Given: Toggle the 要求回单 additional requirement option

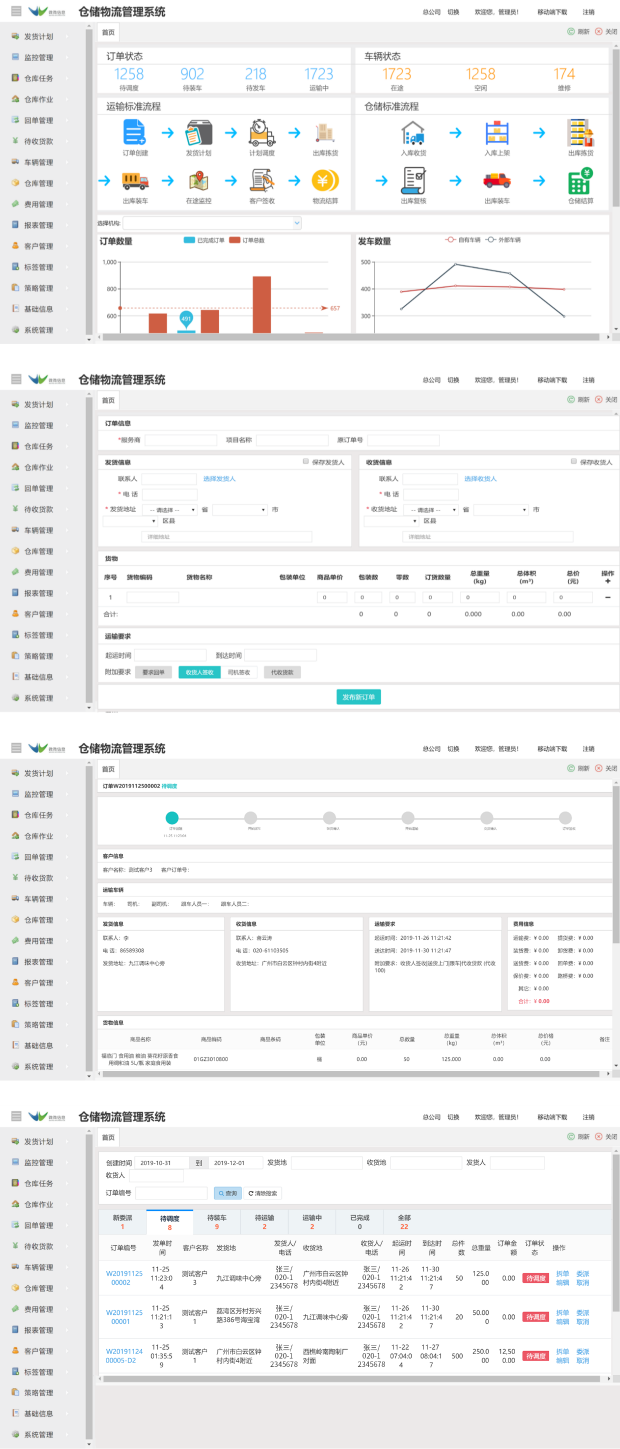Looking at the screenshot, I should pos(155,672).
